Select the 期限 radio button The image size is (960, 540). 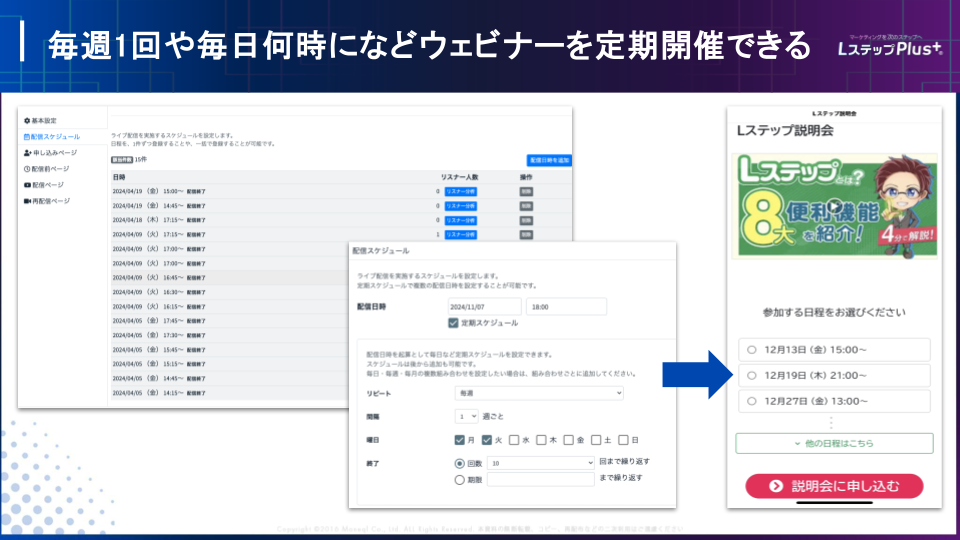click(x=460, y=480)
